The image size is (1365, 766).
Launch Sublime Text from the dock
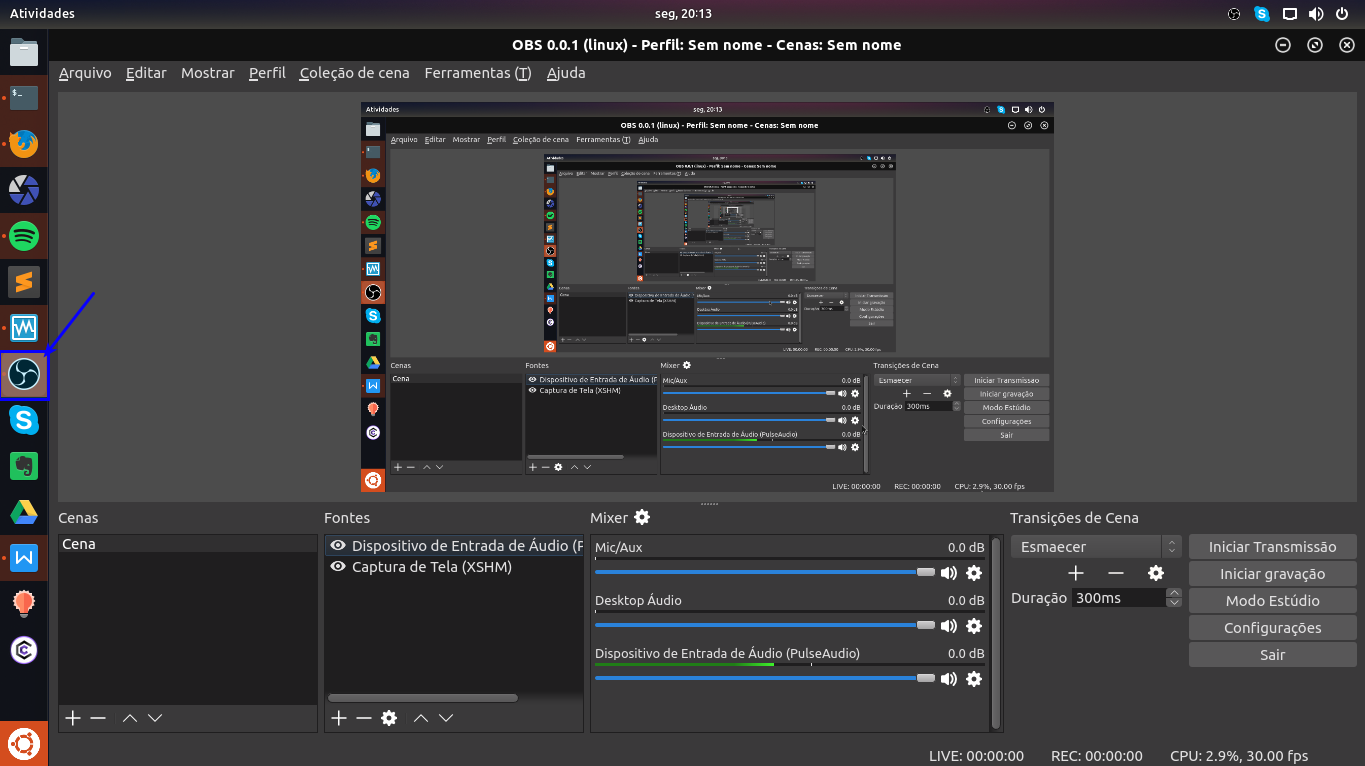point(24,283)
